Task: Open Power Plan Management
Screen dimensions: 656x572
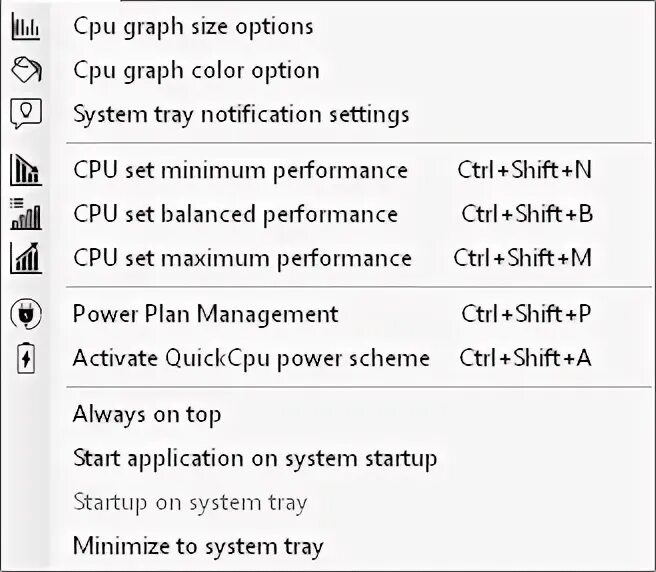Action: point(205,314)
